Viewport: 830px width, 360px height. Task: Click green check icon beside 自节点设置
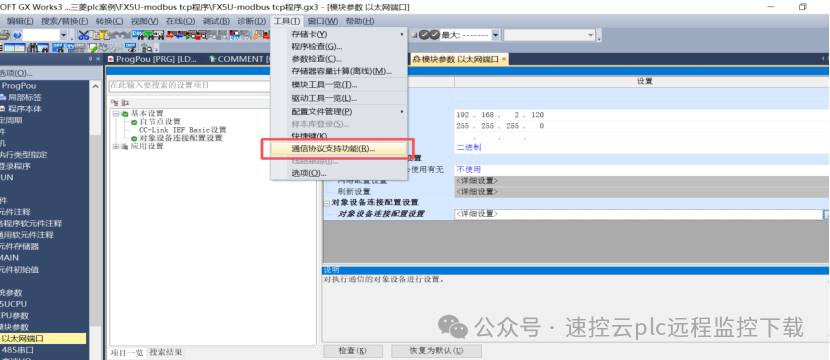tap(134, 122)
